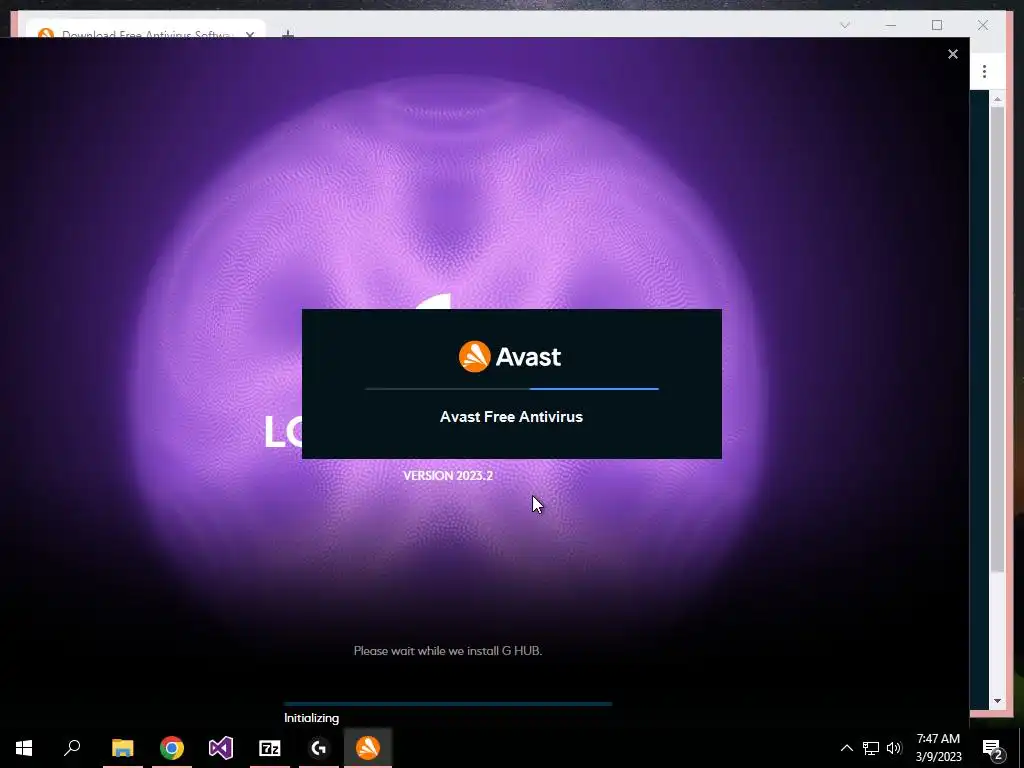The width and height of the screenshot is (1024, 768).
Task: Click the G HUB install progress bar
Action: point(448,704)
